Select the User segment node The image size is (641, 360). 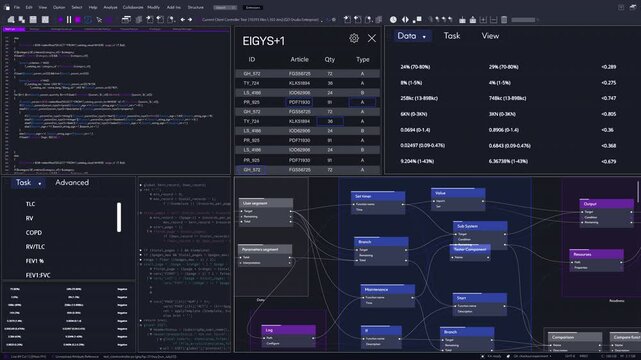(266, 211)
